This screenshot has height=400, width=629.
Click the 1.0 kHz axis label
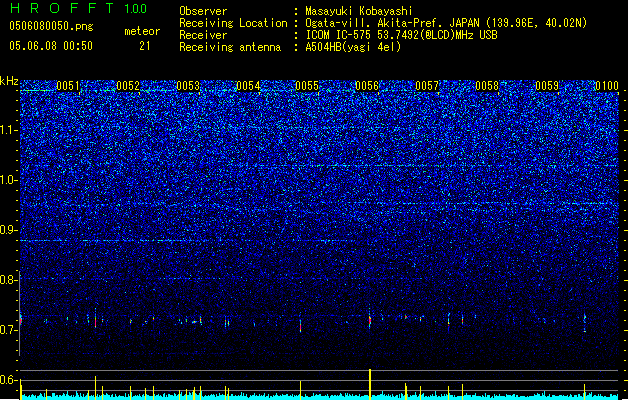click(8, 180)
